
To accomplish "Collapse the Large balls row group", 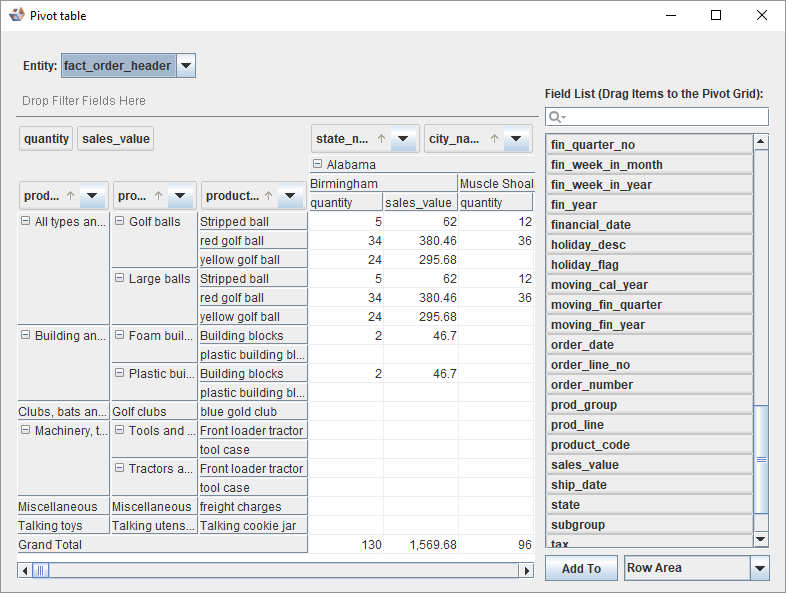I will (x=119, y=279).
